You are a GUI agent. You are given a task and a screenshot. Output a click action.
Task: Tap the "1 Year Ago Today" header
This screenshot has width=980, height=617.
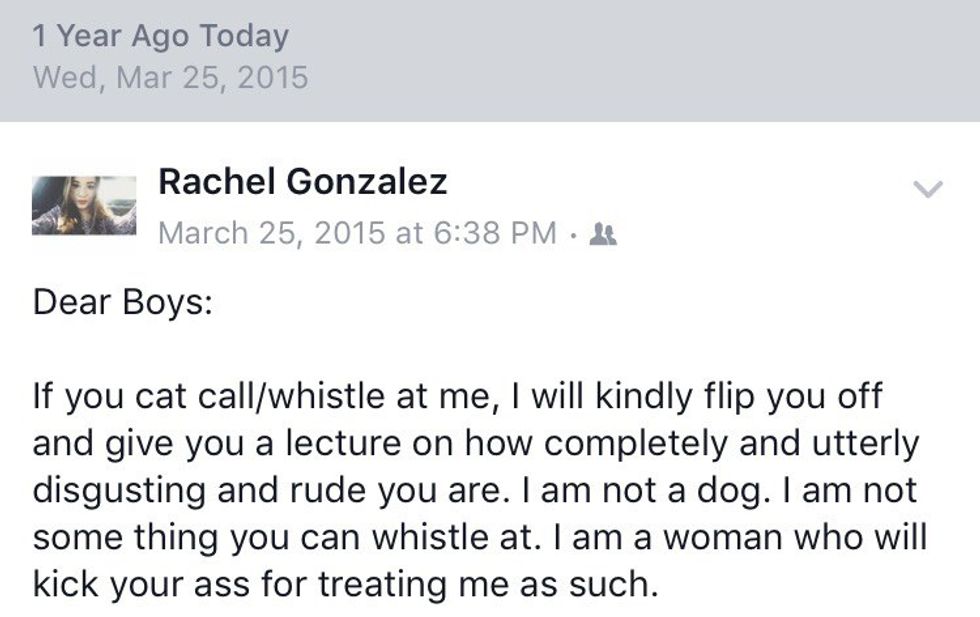point(160,37)
